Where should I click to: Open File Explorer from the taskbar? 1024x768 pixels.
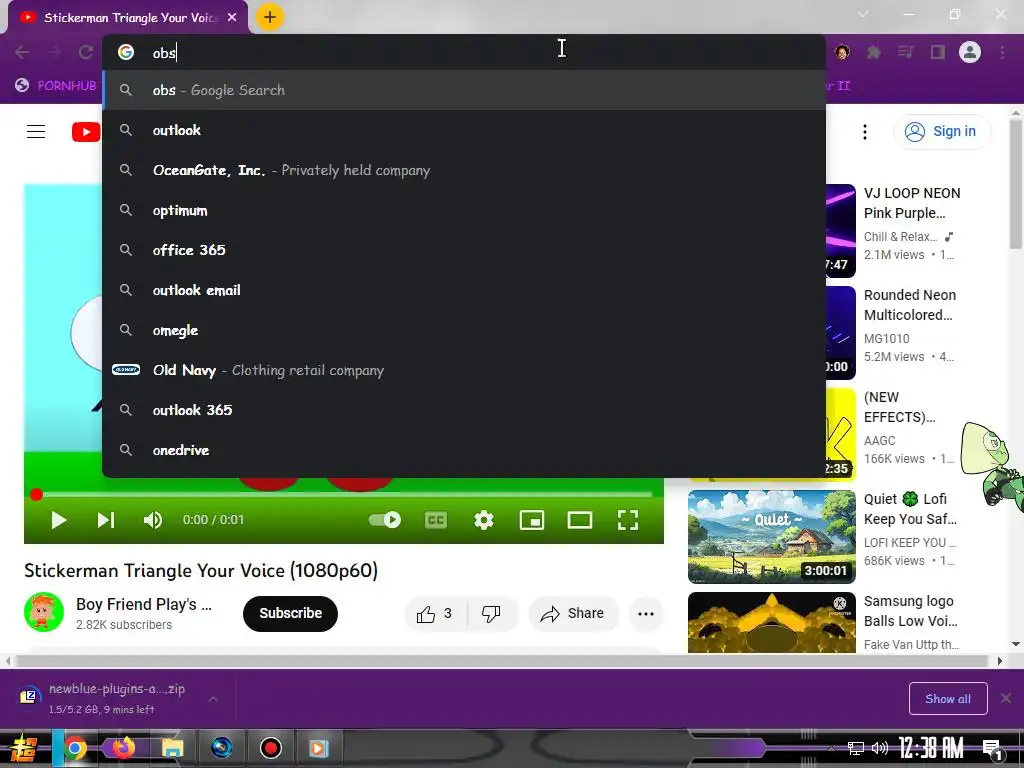172,748
